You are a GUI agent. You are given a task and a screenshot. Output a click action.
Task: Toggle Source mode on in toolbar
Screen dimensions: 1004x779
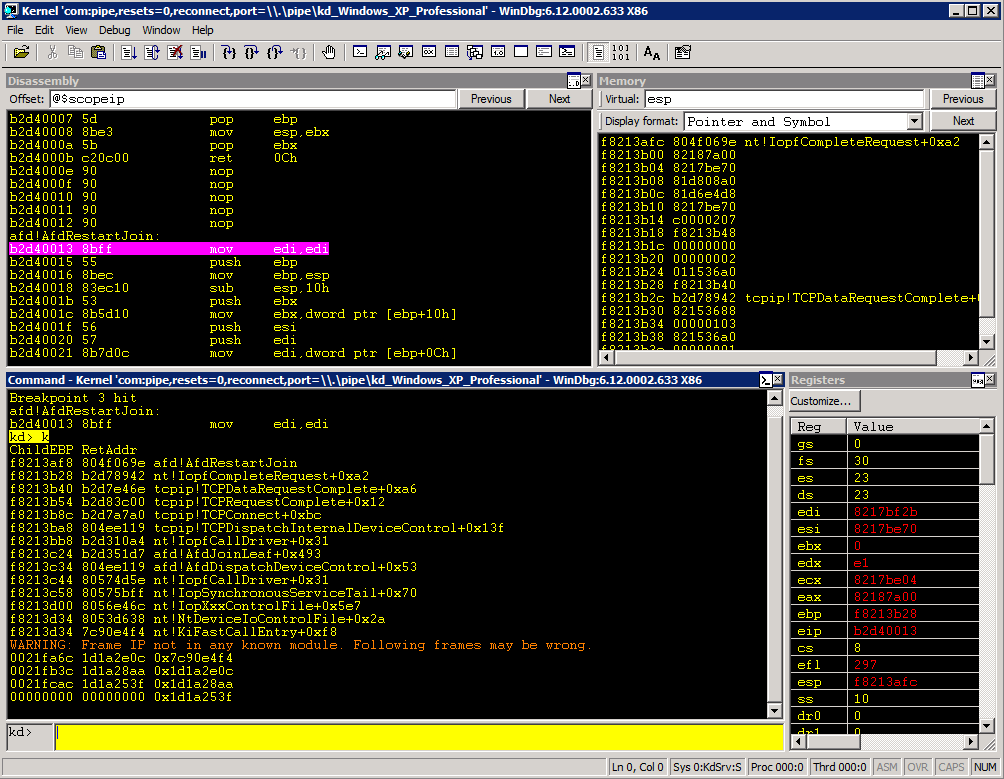click(598, 52)
